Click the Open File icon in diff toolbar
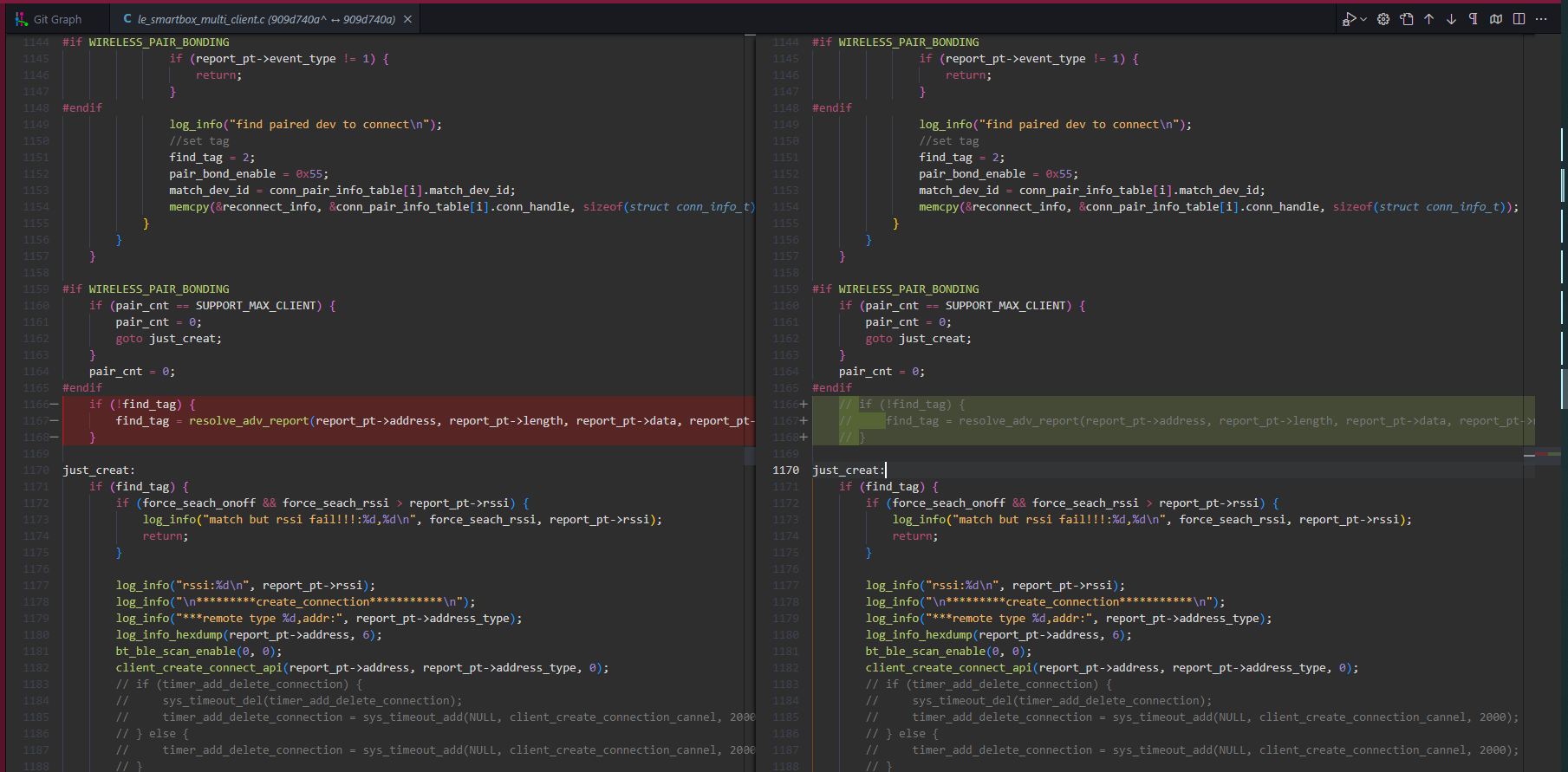 tap(1407, 19)
